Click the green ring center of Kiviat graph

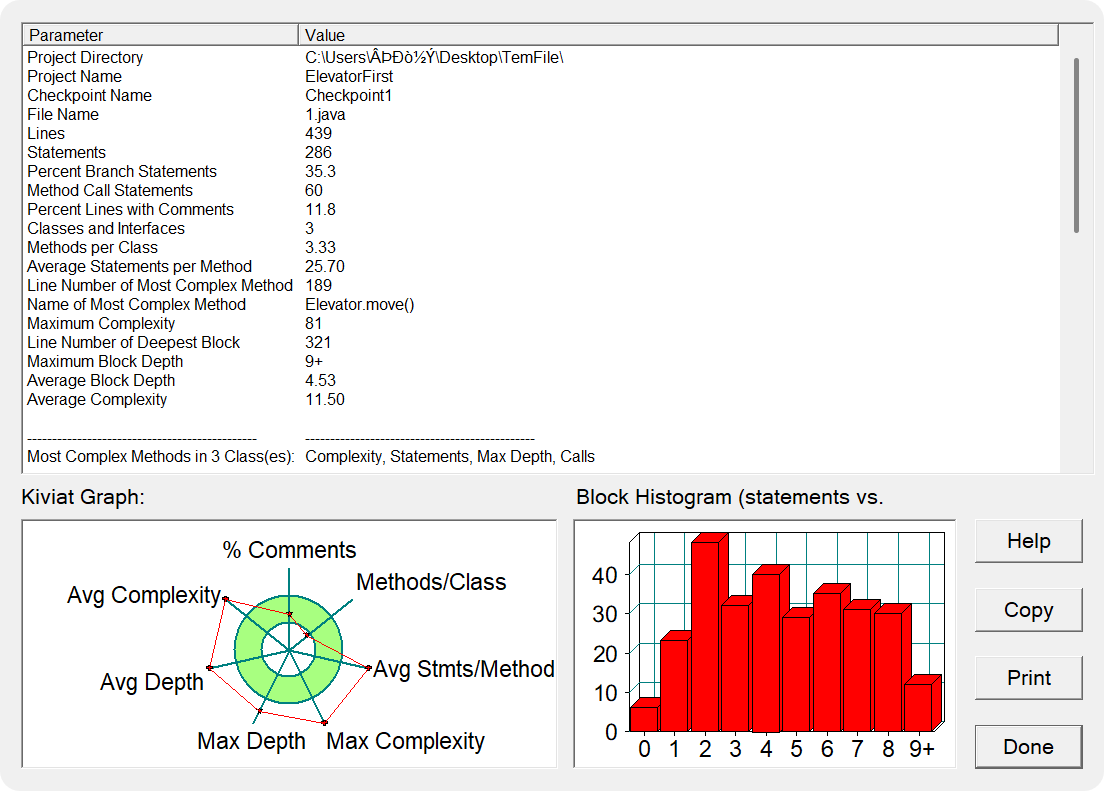click(x=289, y=649)
